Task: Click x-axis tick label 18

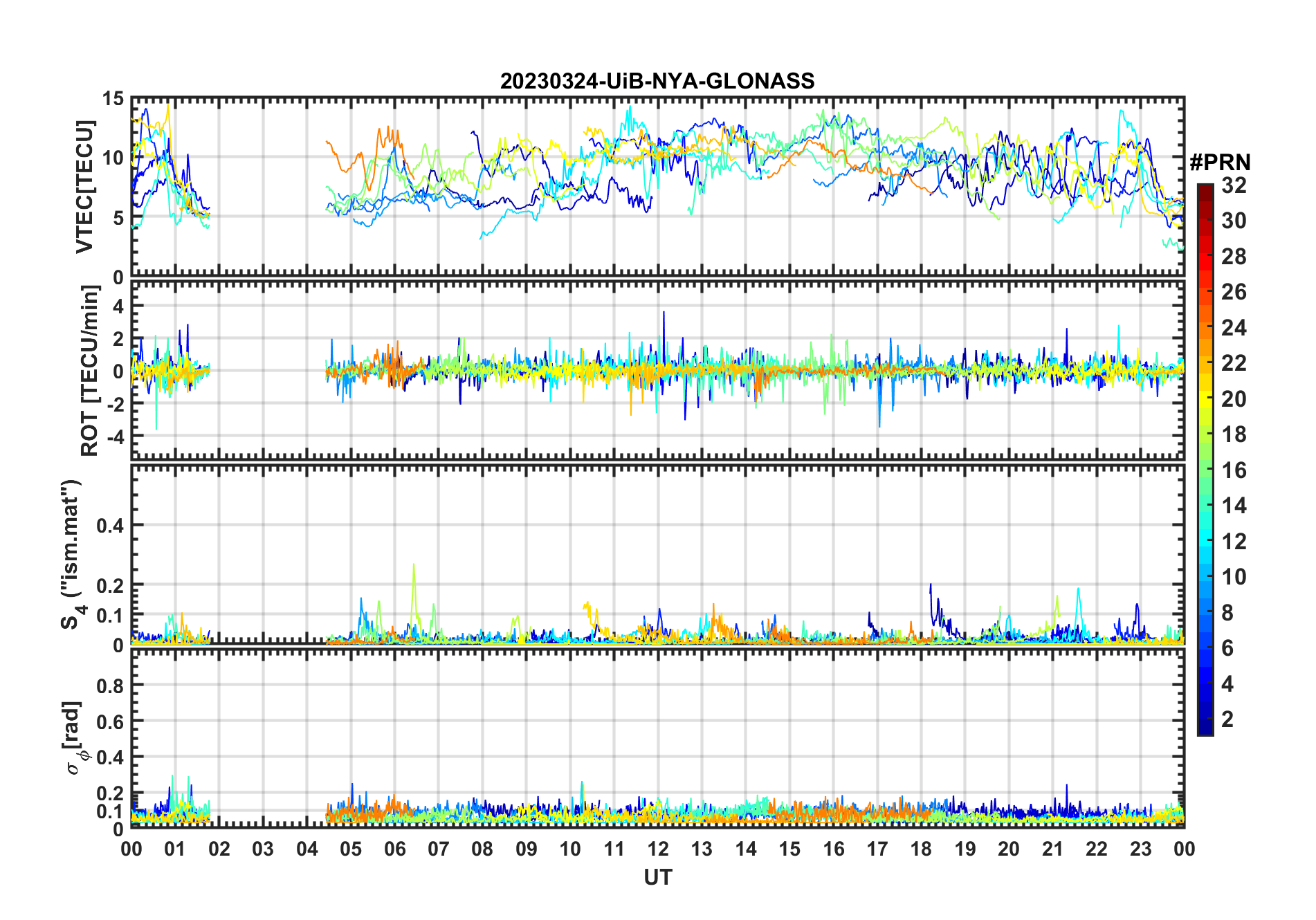Action: tap(921, 849)
